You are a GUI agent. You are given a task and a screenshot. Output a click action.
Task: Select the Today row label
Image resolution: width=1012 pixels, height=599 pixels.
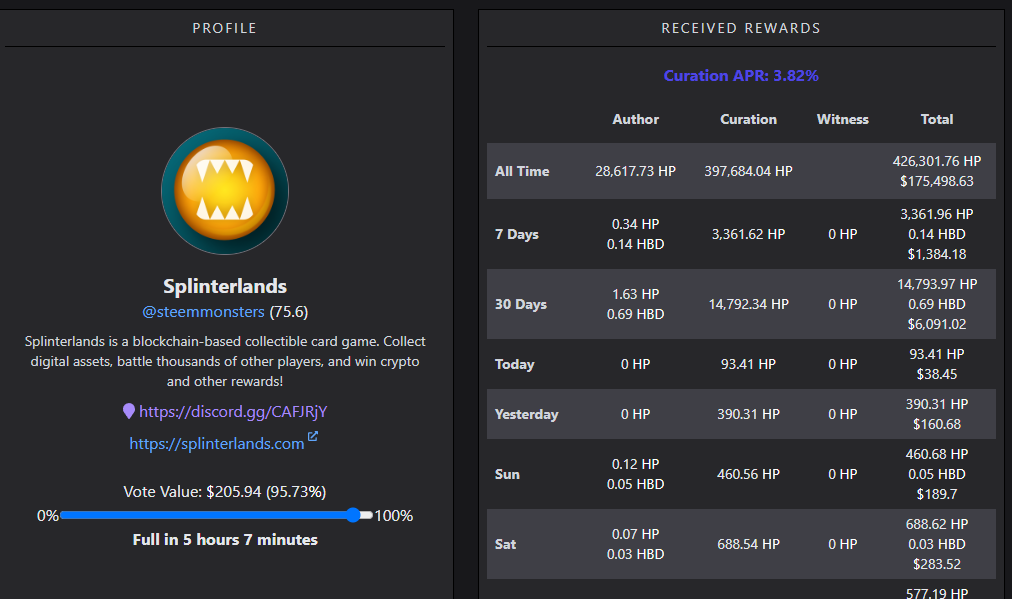pyautogui.click(x=514, y=364)
